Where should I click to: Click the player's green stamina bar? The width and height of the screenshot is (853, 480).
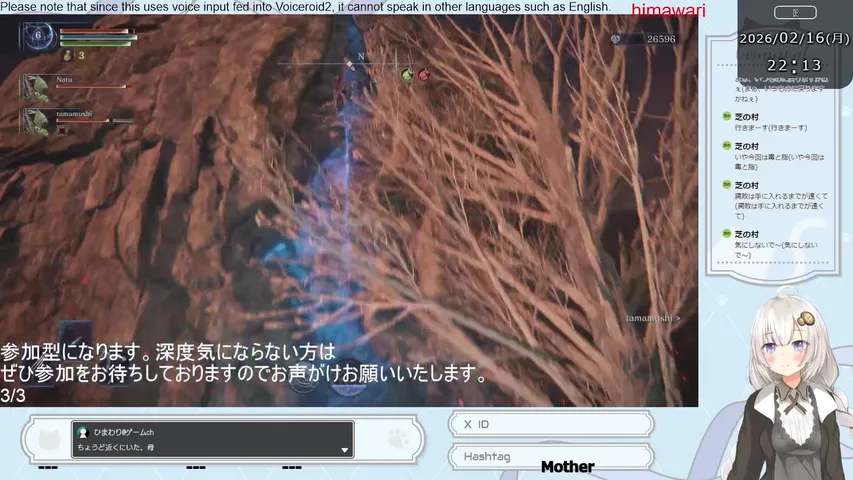pyautogui.click(x=96, y=44)
